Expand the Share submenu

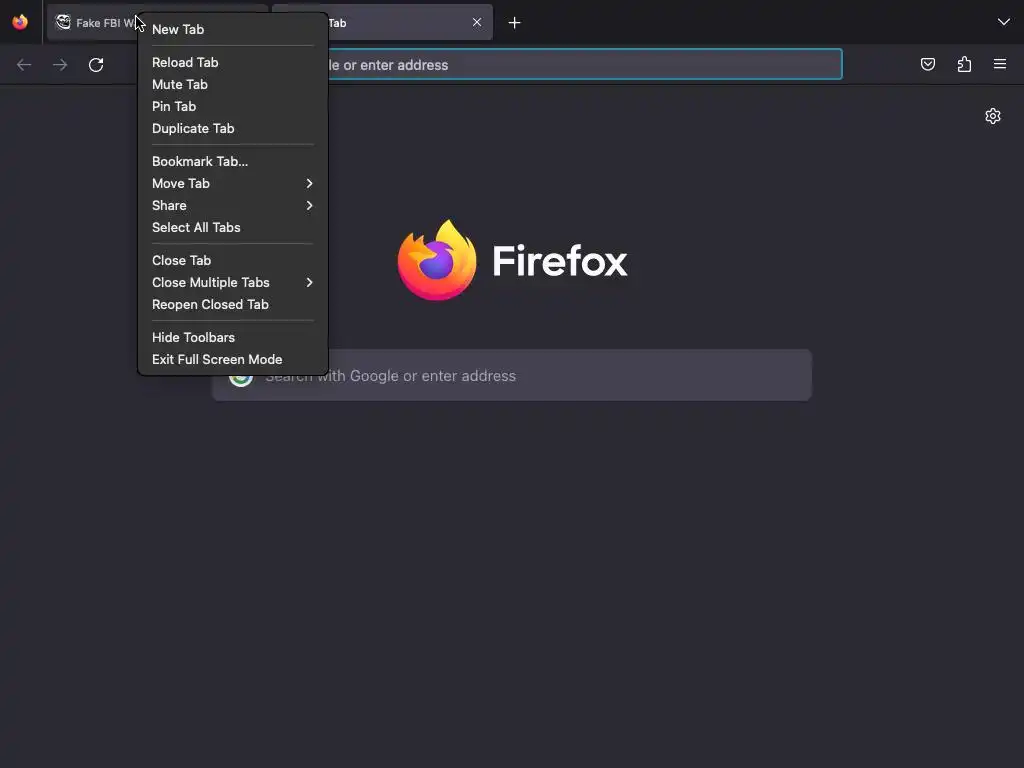tap(232, 206)
